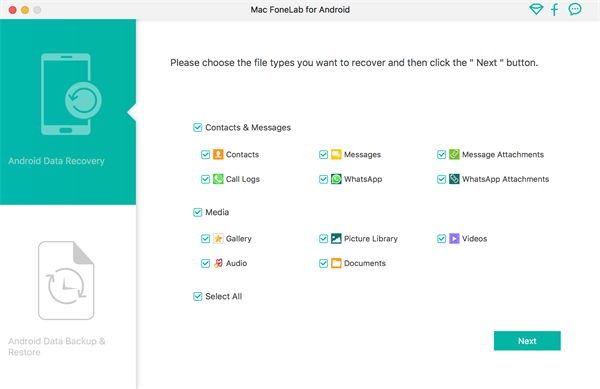Open the Facebook icon in title bar
The image size is (600, 389).
tap(554, 9)
